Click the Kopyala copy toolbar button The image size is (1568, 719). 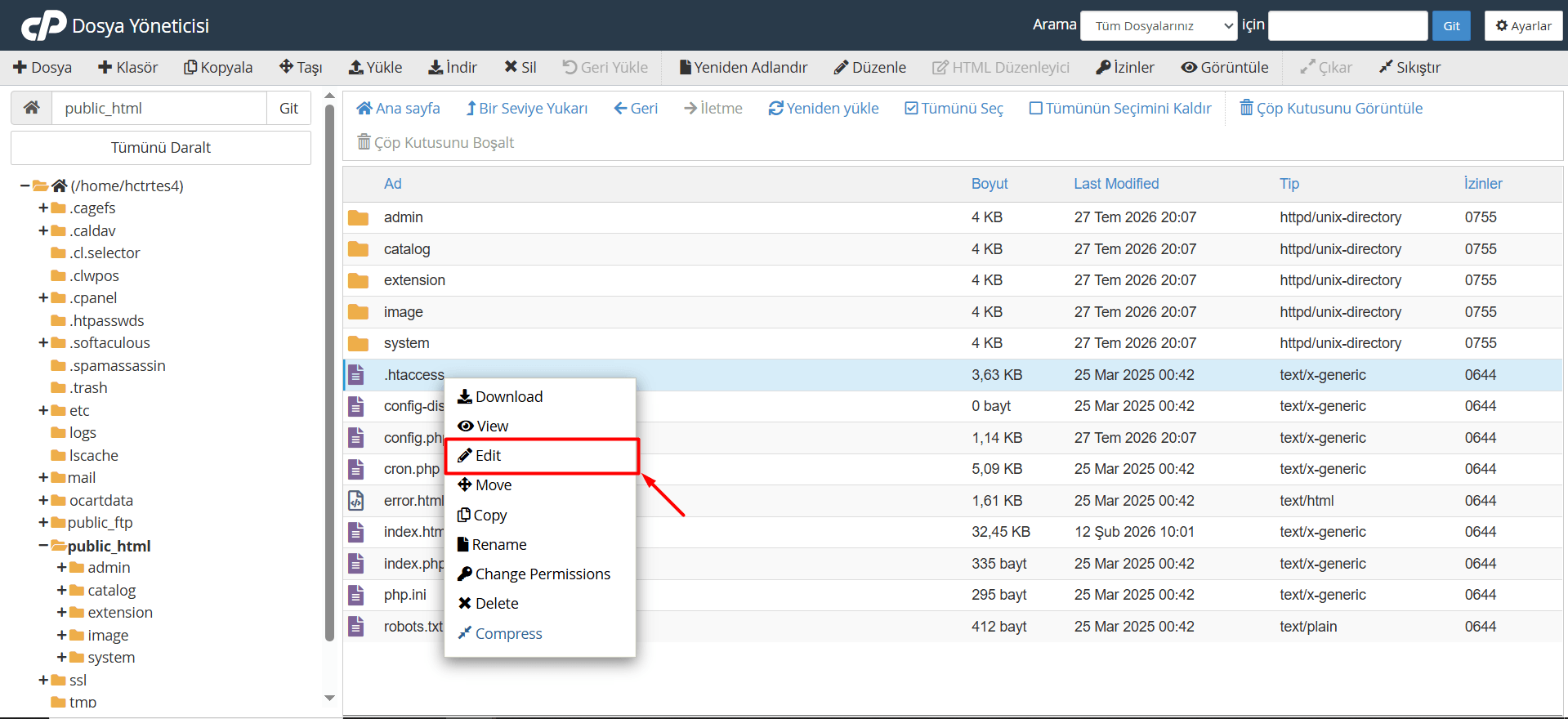pyautogui.click(x=218, y=67)
